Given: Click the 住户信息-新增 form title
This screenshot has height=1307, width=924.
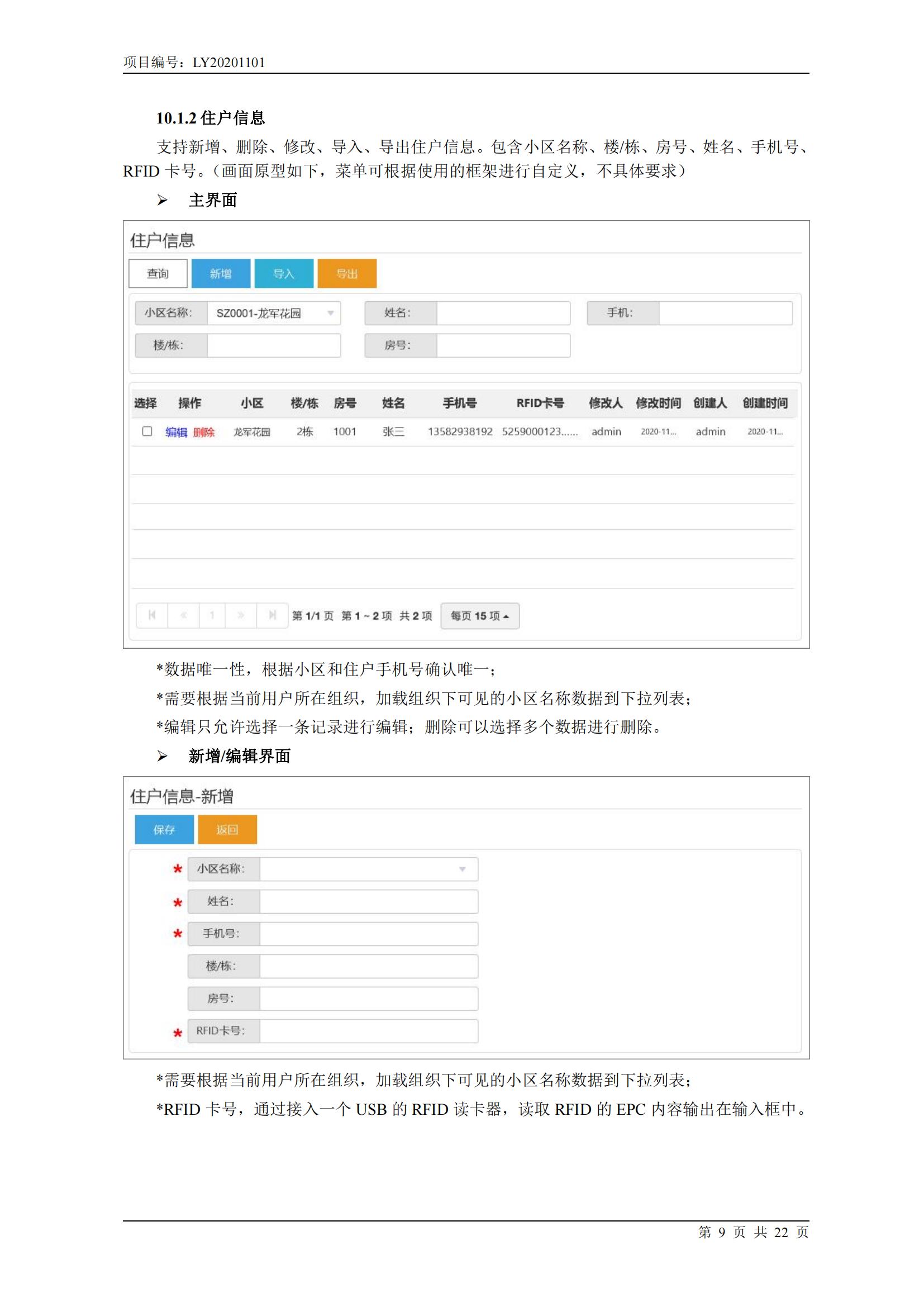Looking at the screenshot, I should (x=182, y=796).
